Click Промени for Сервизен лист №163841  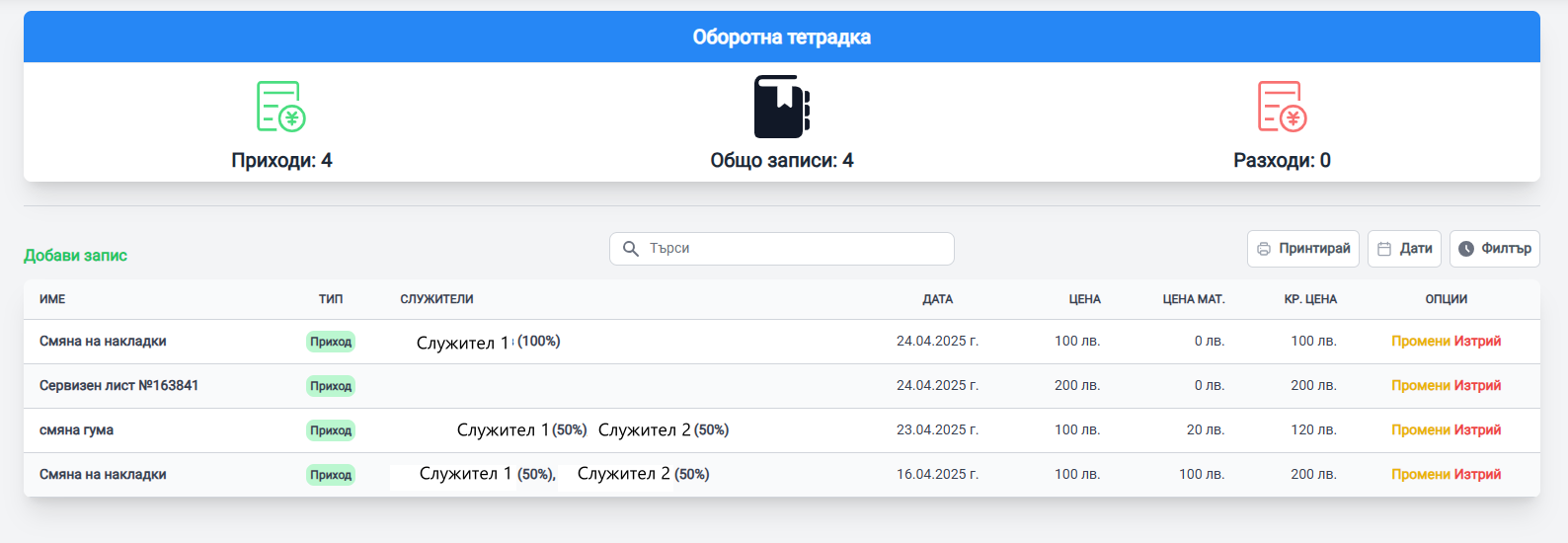(1420, 386)
